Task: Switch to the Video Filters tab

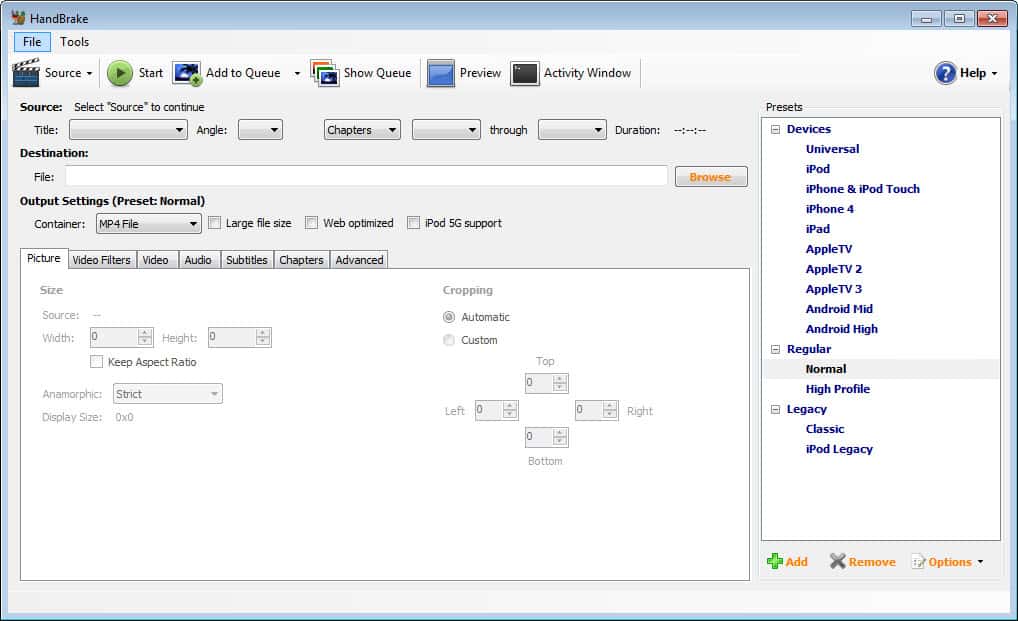Action: point(101,260)
